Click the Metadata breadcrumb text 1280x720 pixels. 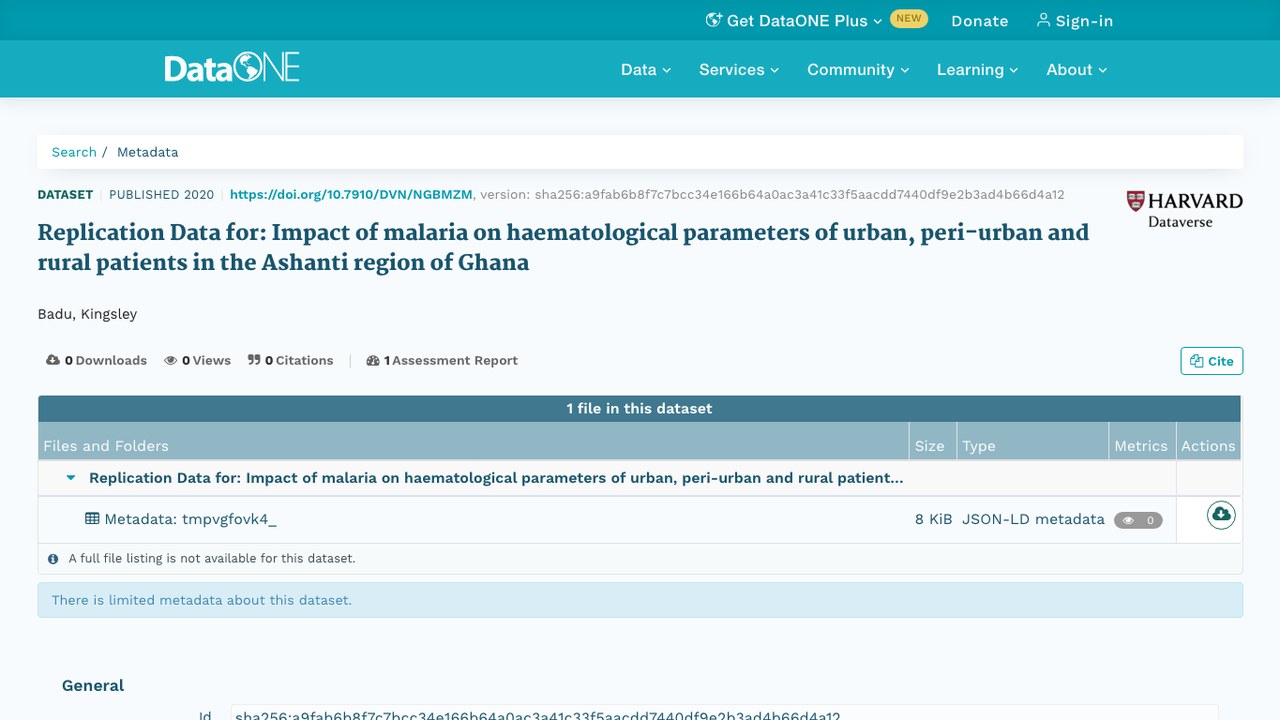[148, 152]
